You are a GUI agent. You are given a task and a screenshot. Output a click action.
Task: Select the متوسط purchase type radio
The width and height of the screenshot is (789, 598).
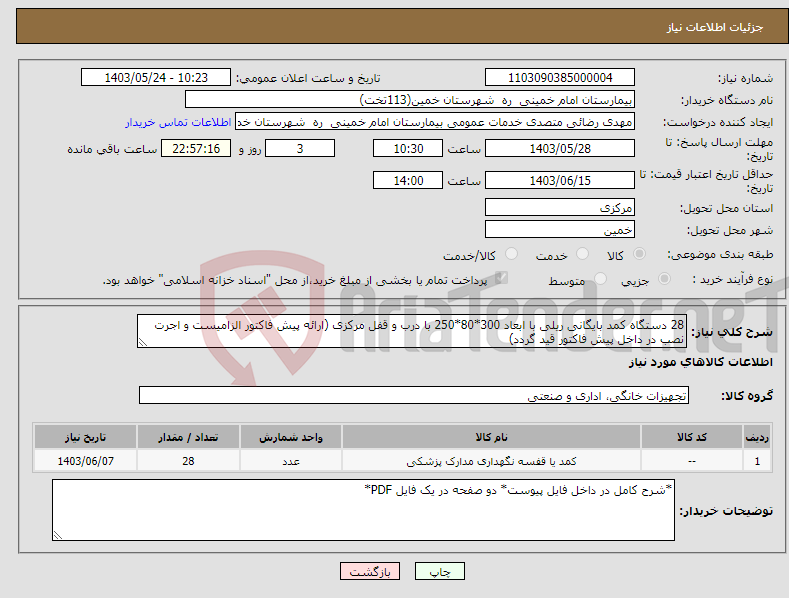tap(600, 278)
